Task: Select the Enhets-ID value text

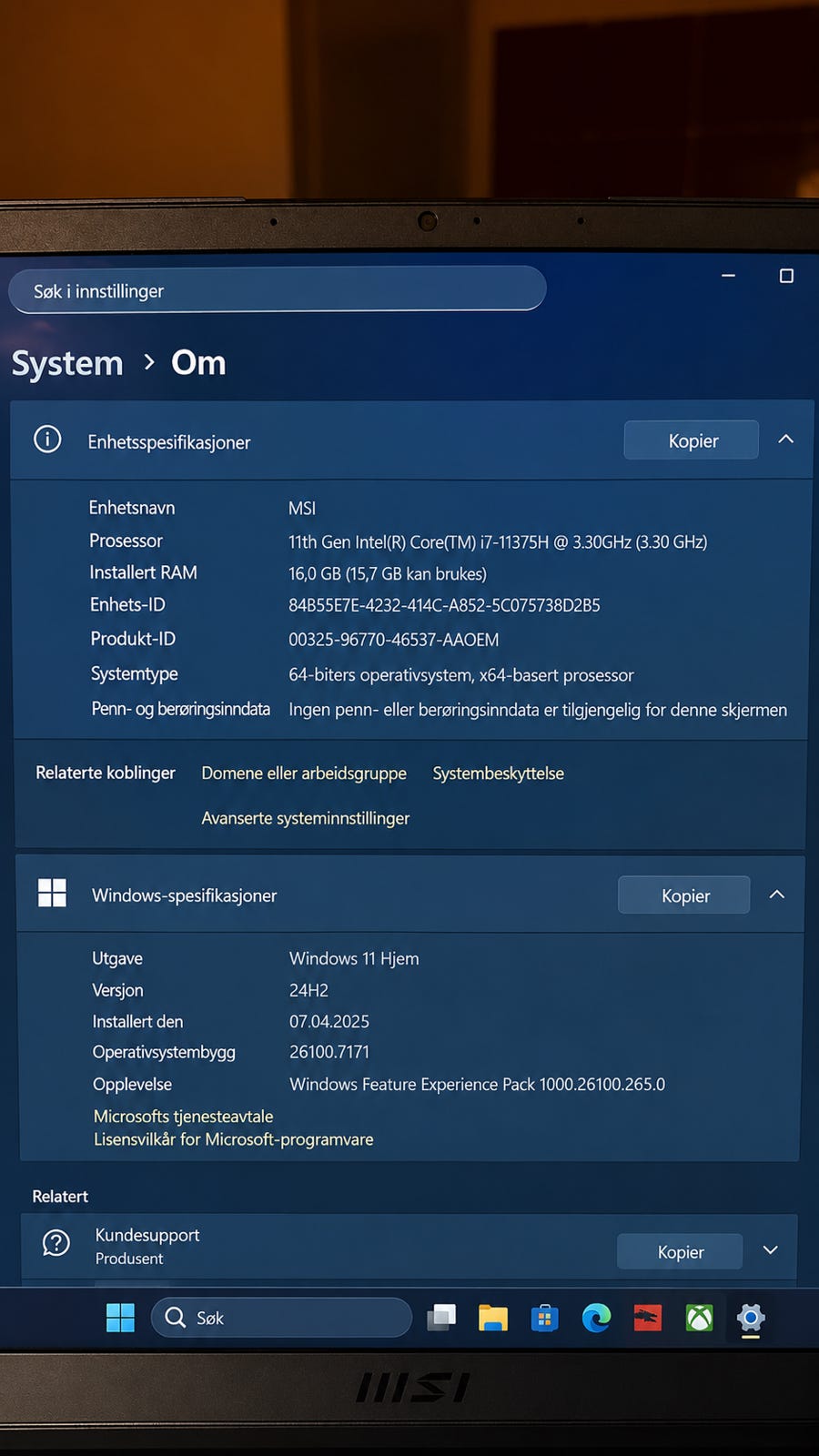Action: tap(444, 606)
